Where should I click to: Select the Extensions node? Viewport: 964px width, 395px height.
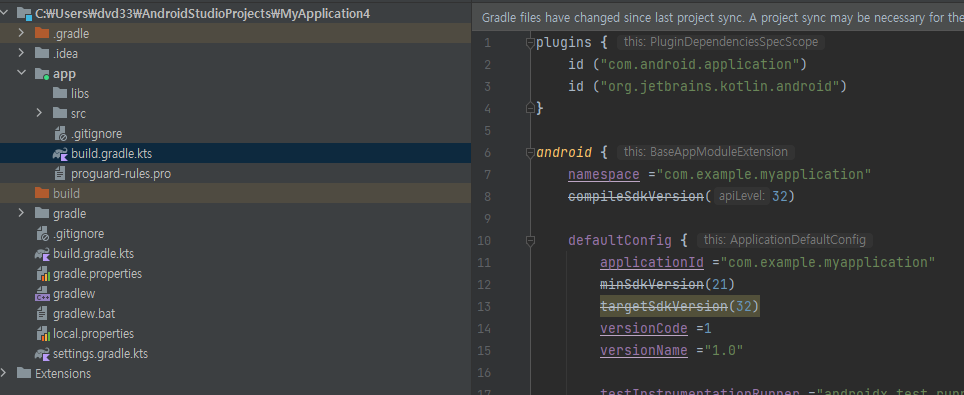click(x=63, y=373)
